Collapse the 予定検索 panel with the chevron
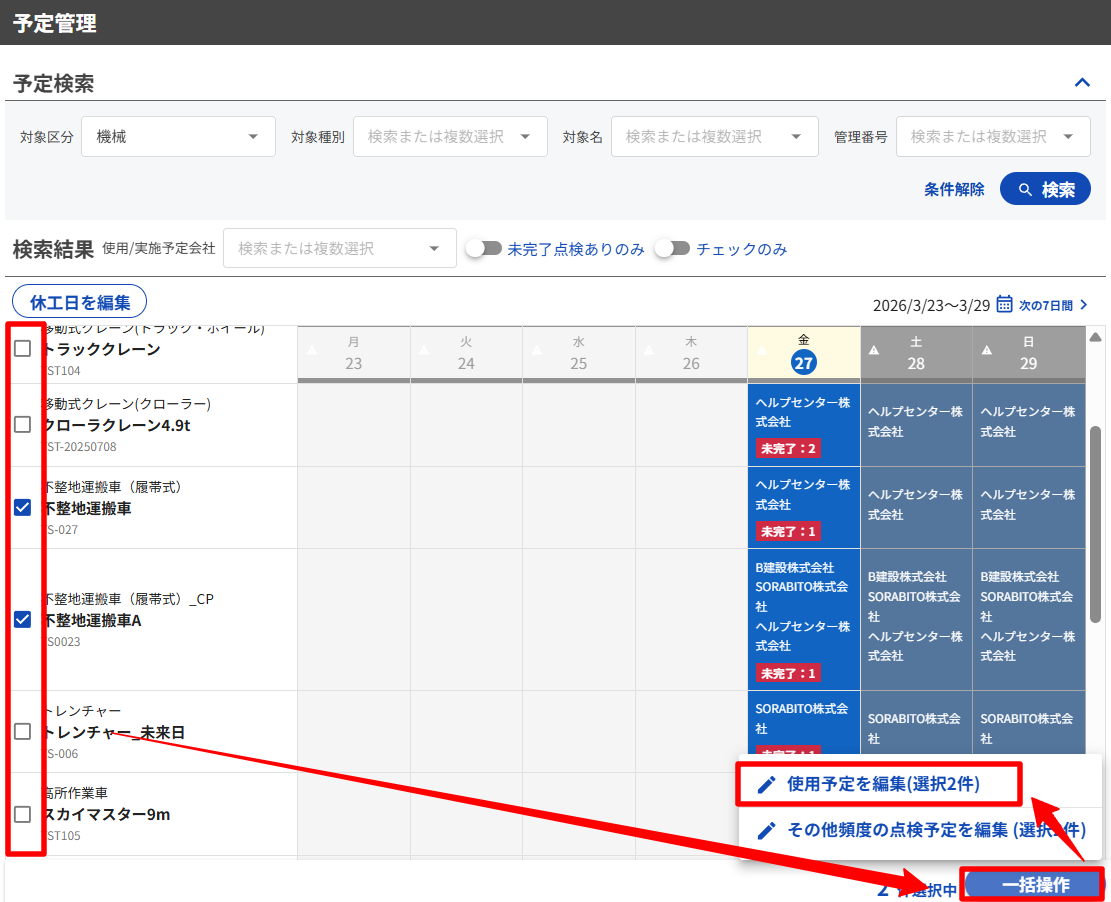 pos(1082,83)
